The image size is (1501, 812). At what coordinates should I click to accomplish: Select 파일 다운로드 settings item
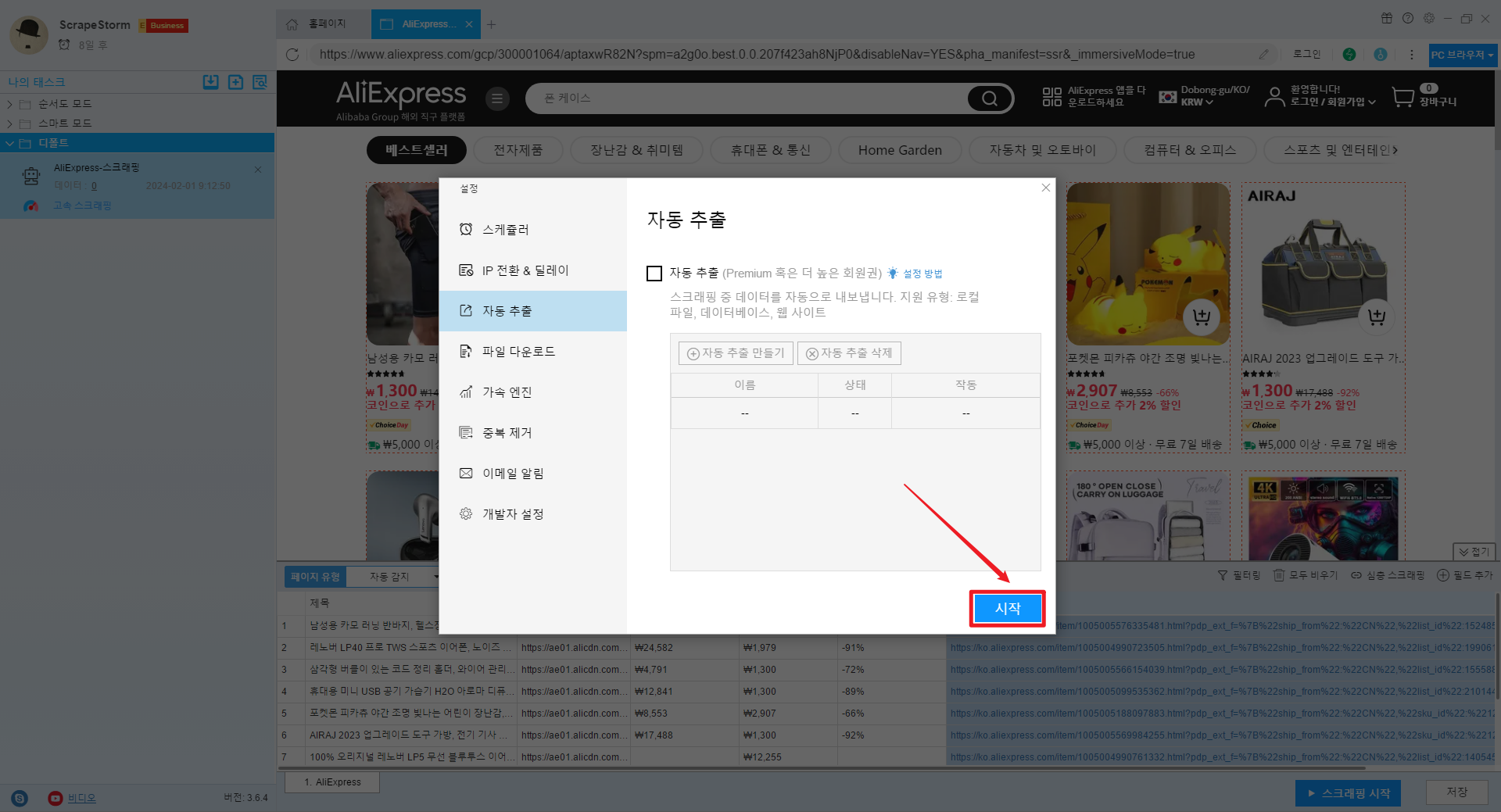point(533,352)
